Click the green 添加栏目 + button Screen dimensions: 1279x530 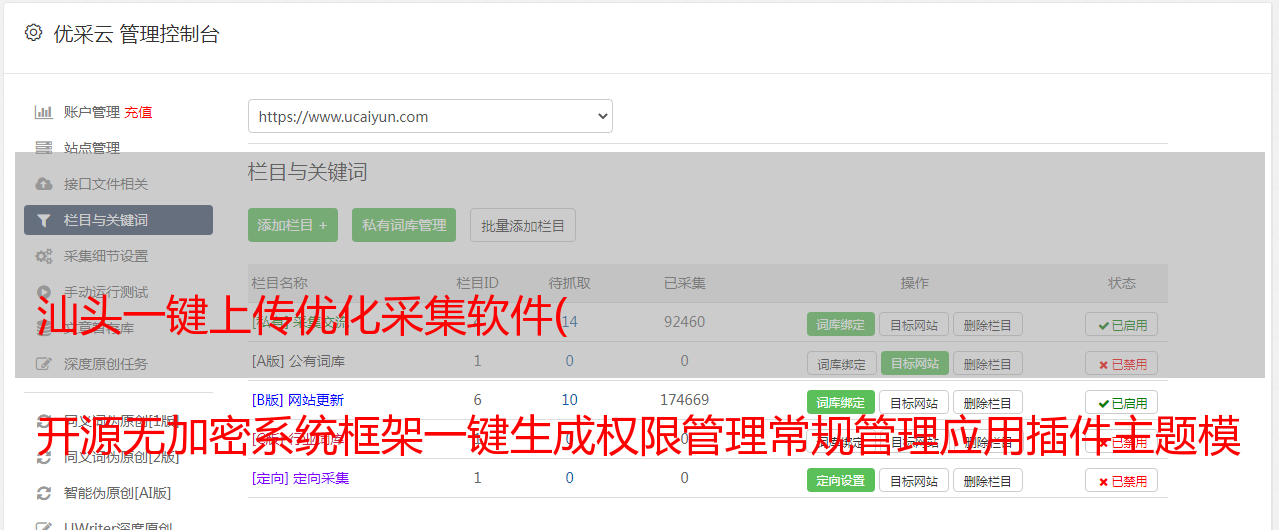(x=293, y=225)
